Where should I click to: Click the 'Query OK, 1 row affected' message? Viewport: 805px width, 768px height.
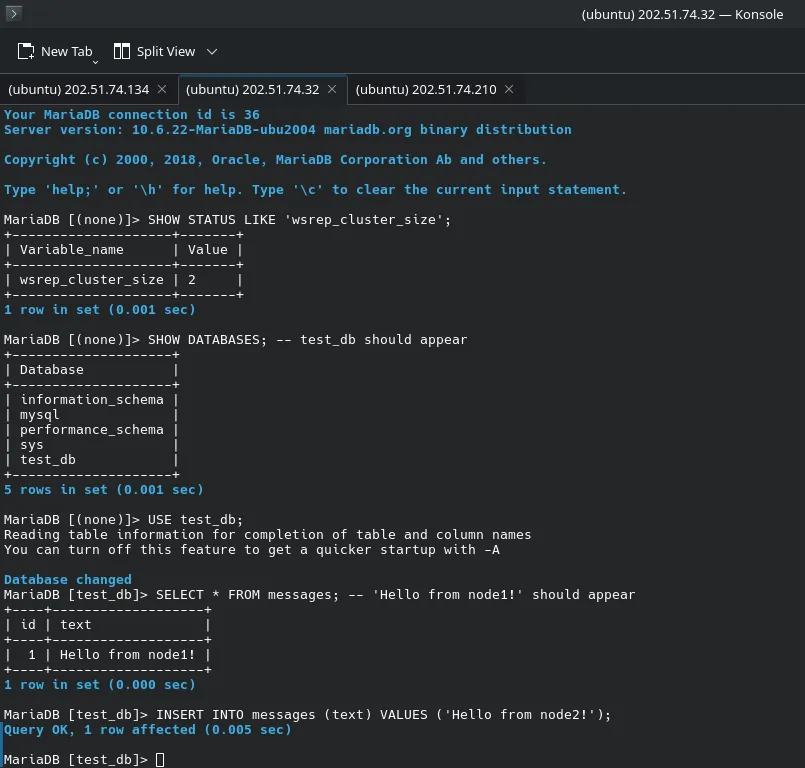148,730
